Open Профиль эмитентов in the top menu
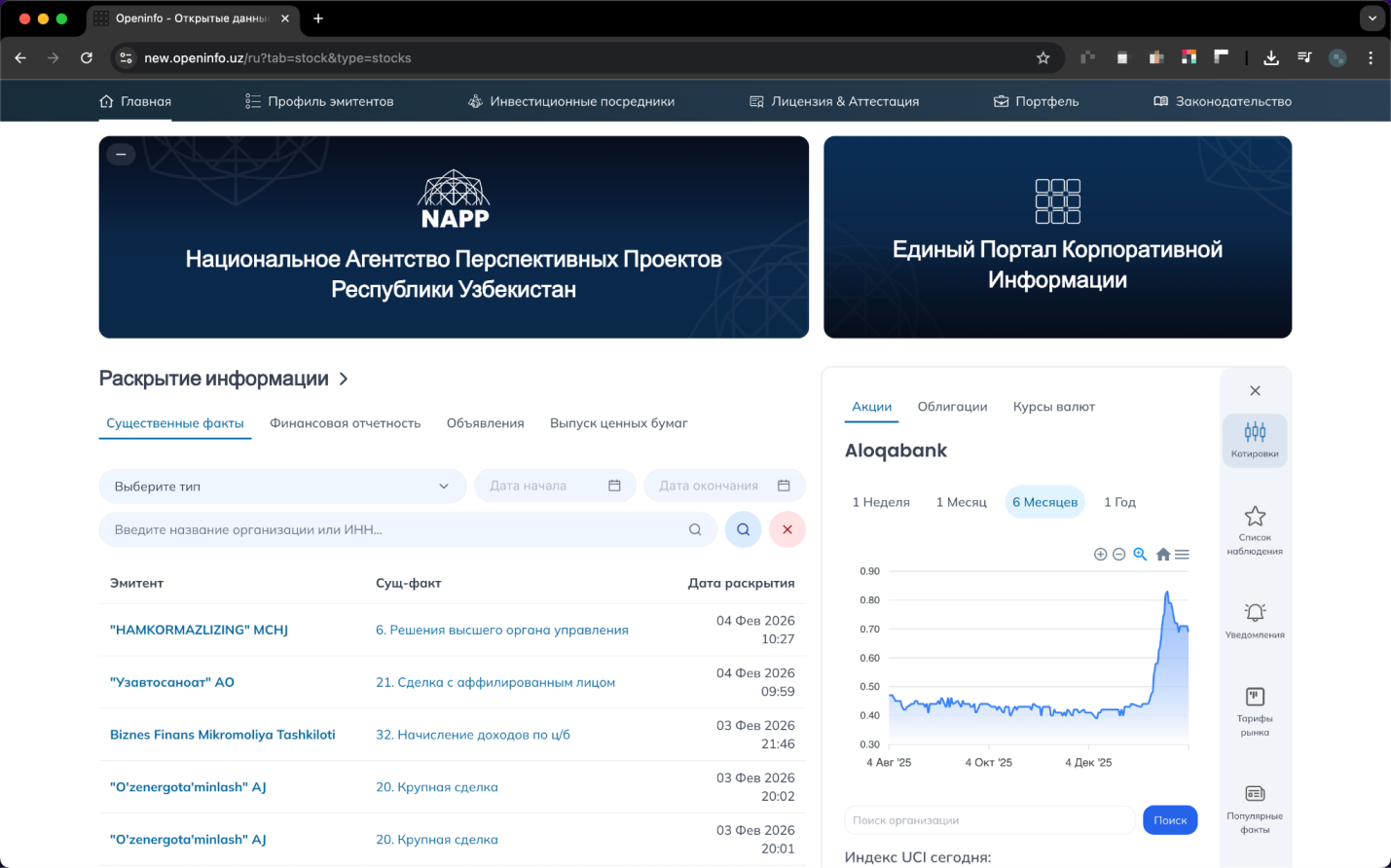1391x868 pixels. pyautogui.click(x=319, y=101)
